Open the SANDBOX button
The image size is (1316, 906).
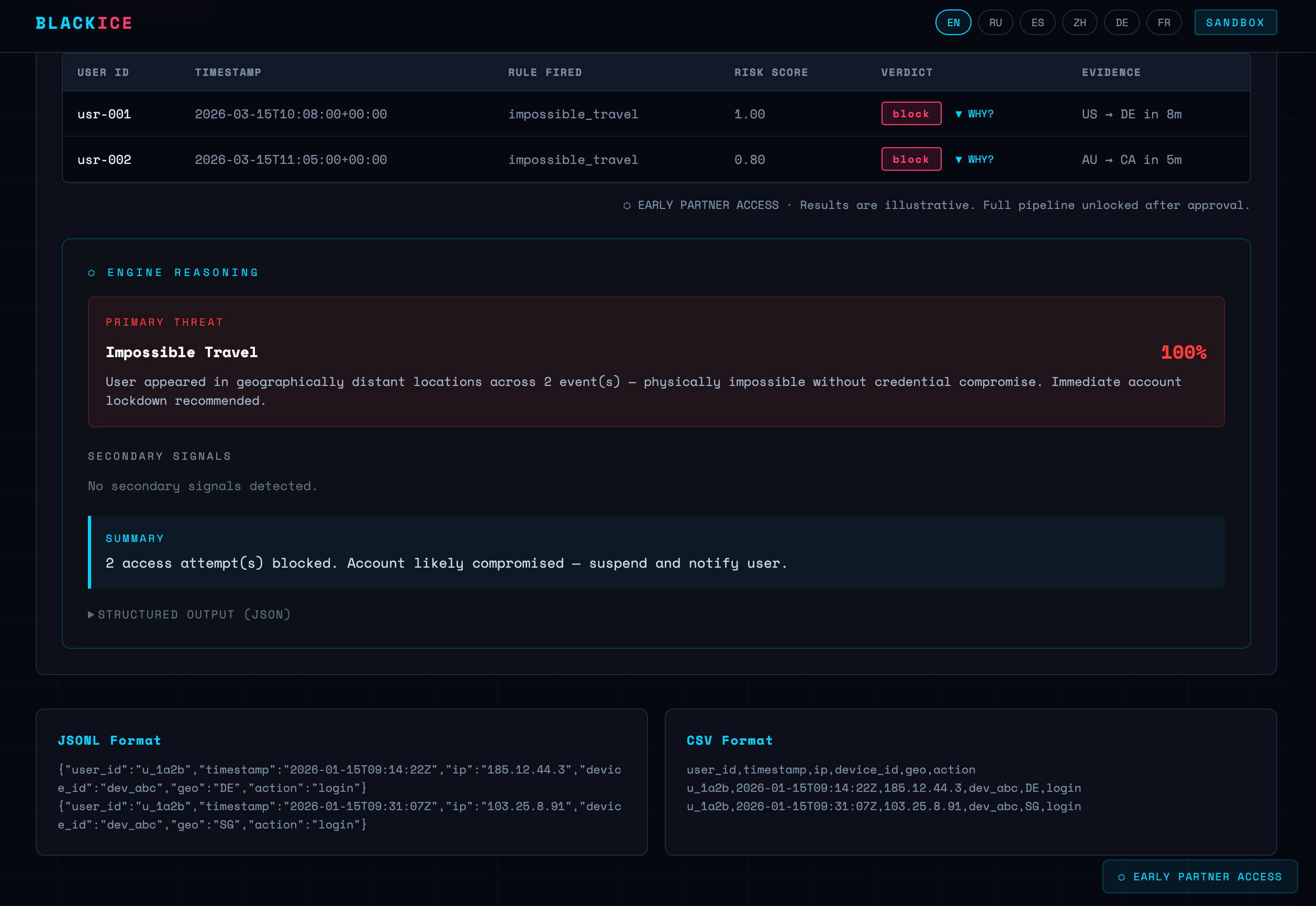tap(1235, 23)
